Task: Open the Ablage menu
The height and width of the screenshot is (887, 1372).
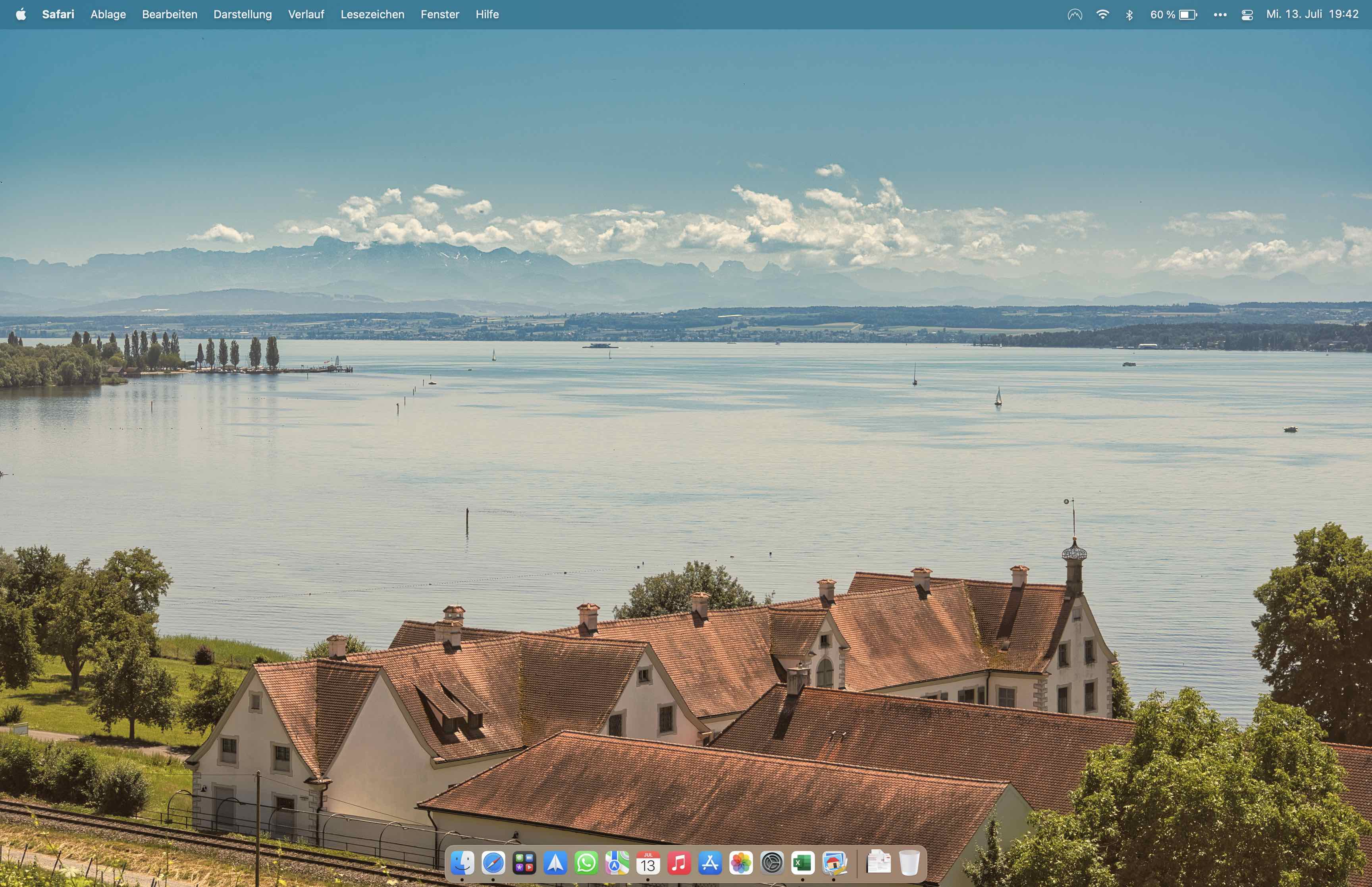Action: (x=108, y=14)
